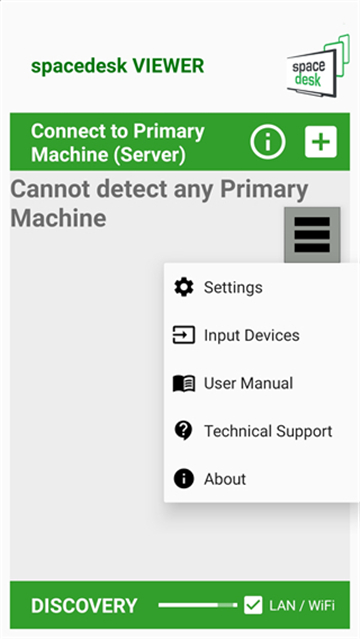
Task: Open the About menu entry
Action: pos(262,479)
